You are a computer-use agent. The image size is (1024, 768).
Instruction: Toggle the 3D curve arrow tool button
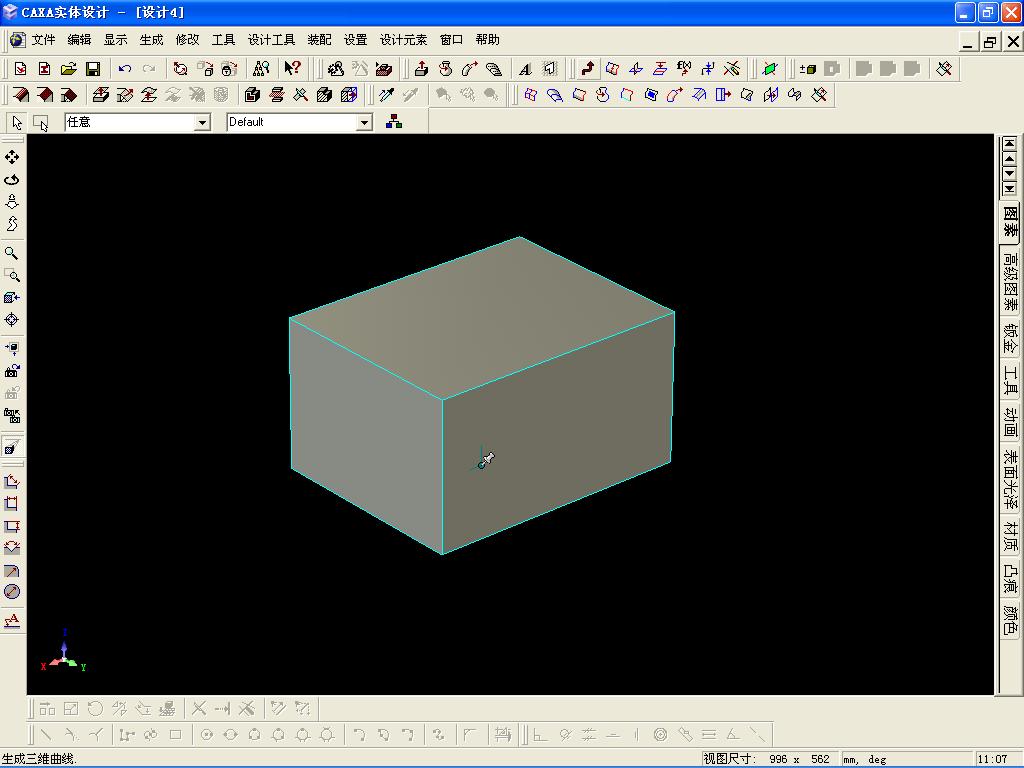tap(588, 69)
